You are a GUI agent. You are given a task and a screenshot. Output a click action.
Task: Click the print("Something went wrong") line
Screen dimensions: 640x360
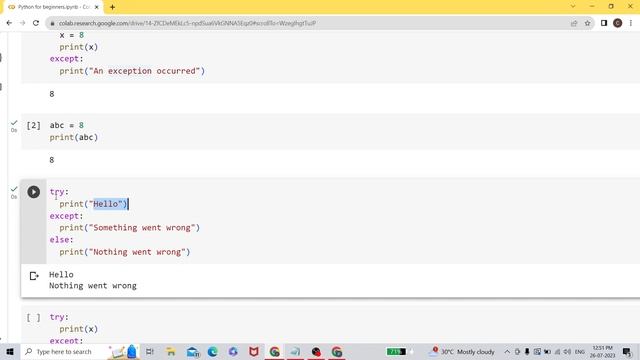click(130, 228)
